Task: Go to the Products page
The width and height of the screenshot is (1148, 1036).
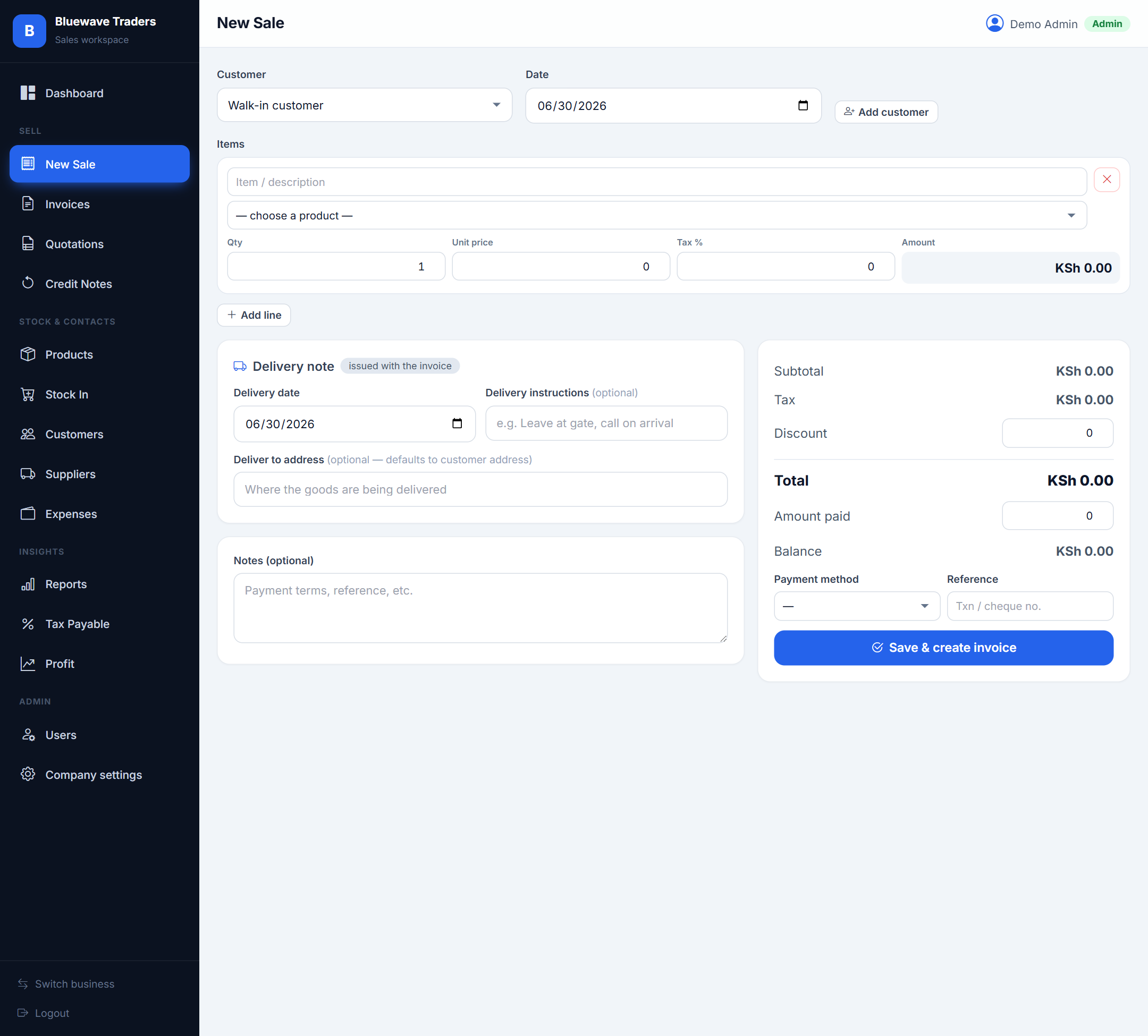Action: 100,354
